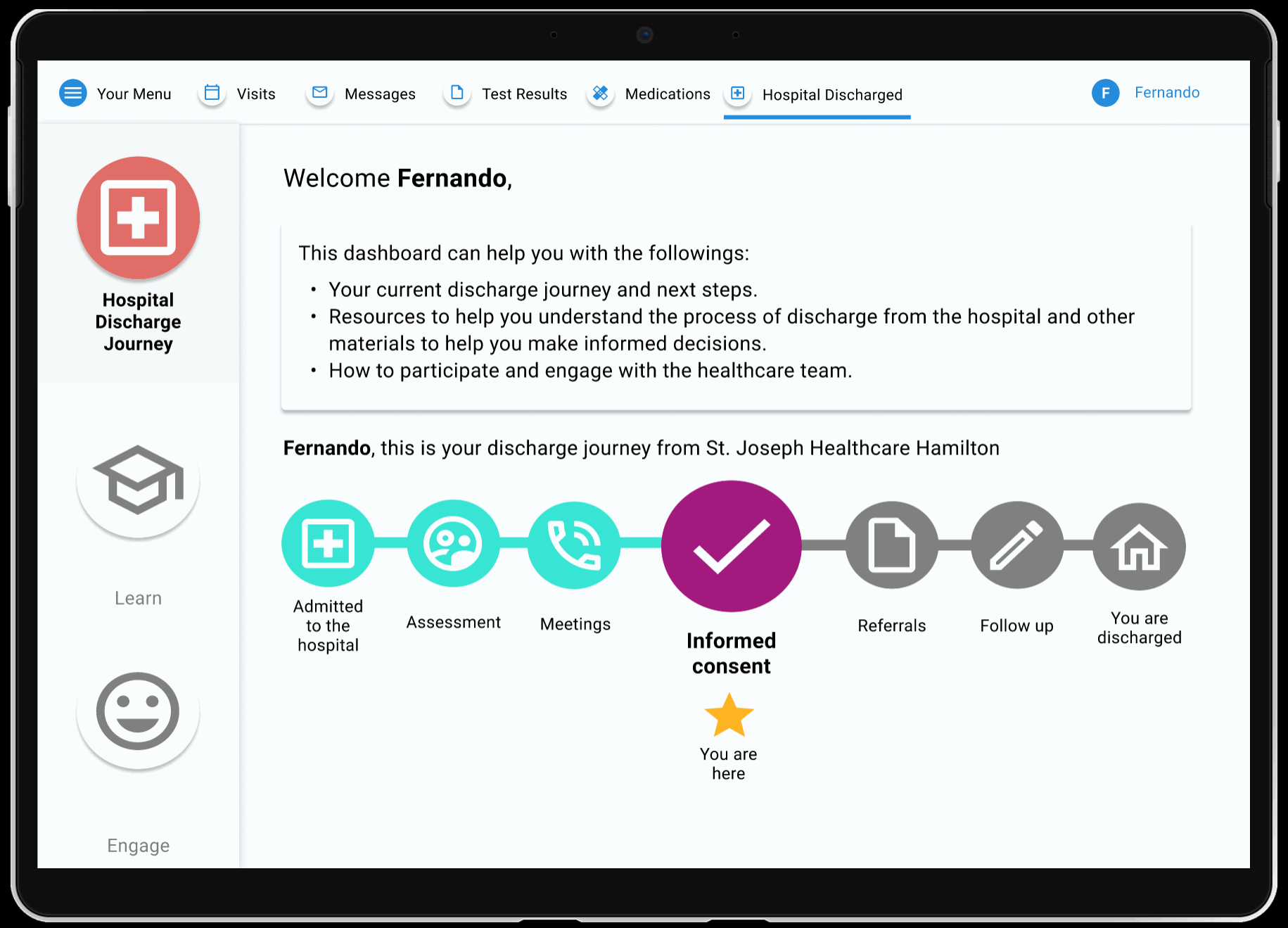Click the Messages envelope icon
The width and height of the screenshot is (1288, 928).
click(320, 93)
